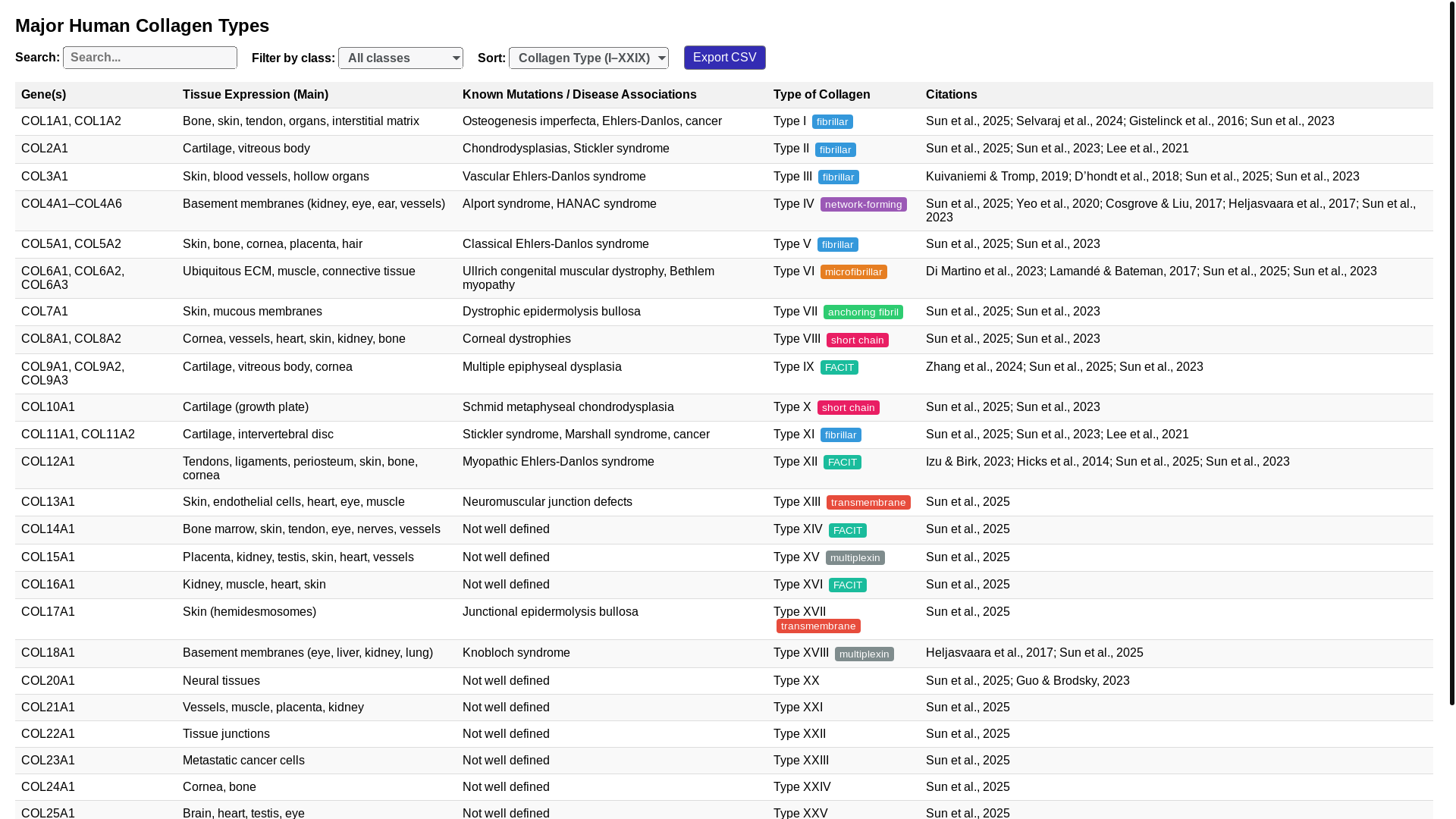Select the COL10A1 gene cell
The width and height of the screenshot is (1456, 819).
pos(96,407)
